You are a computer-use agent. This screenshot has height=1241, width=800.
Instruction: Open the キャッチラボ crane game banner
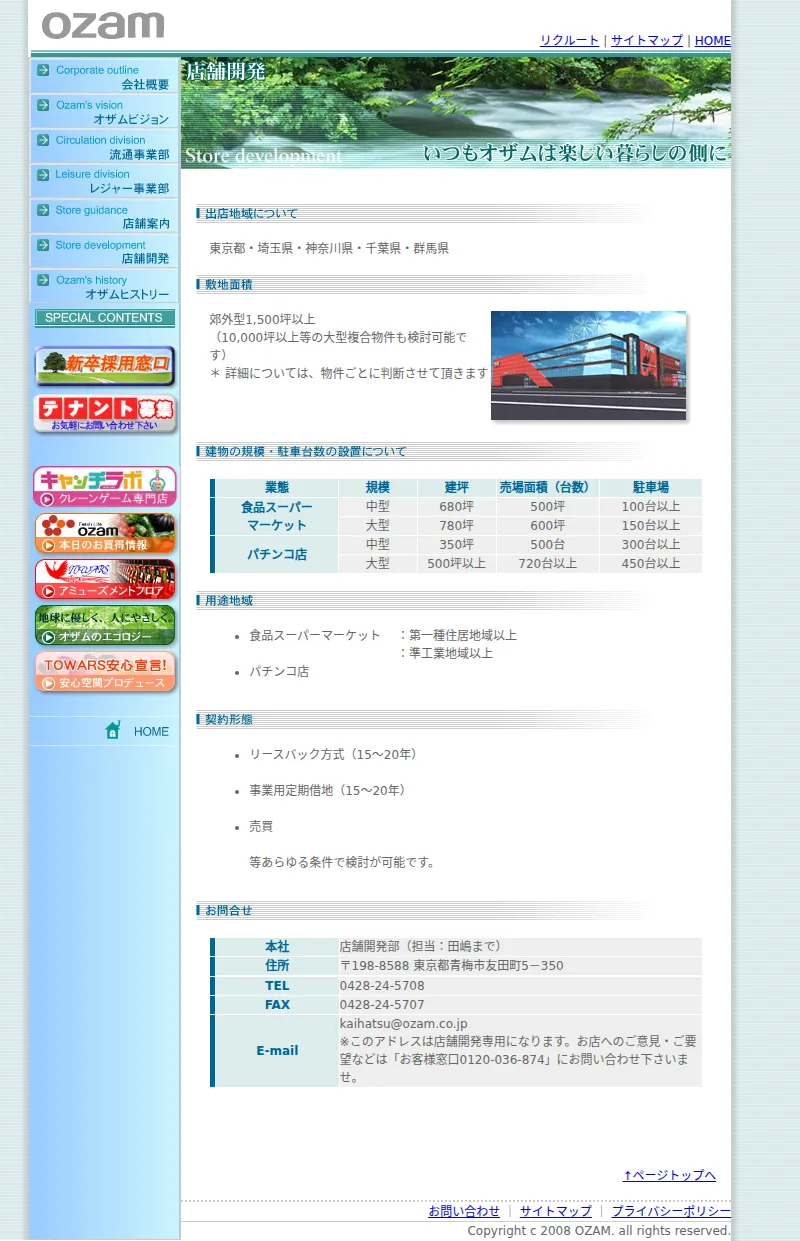[x=105, y=486]
